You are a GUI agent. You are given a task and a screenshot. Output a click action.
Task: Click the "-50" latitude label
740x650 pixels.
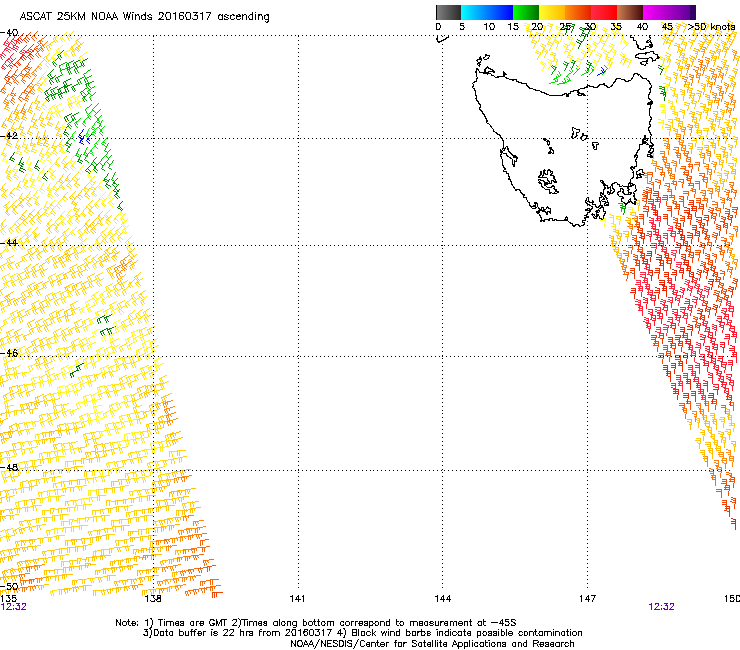click(x=9, y=587)
